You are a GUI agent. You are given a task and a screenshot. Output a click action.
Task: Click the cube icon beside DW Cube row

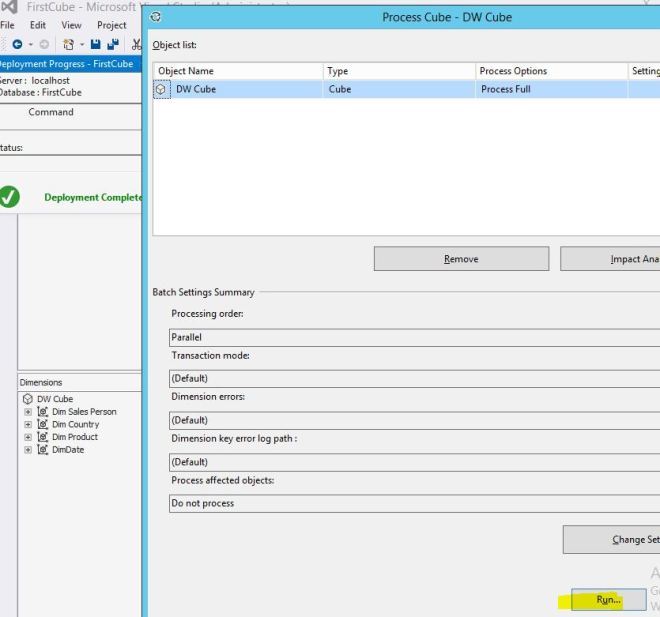point(161,89)
